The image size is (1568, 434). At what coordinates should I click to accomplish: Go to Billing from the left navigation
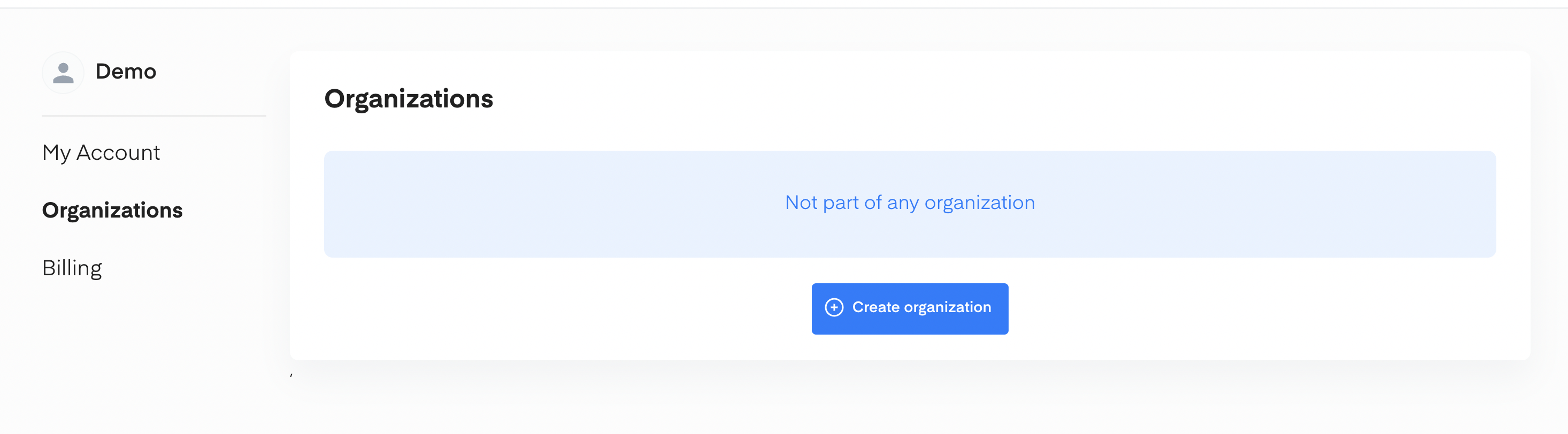(72, 268)
